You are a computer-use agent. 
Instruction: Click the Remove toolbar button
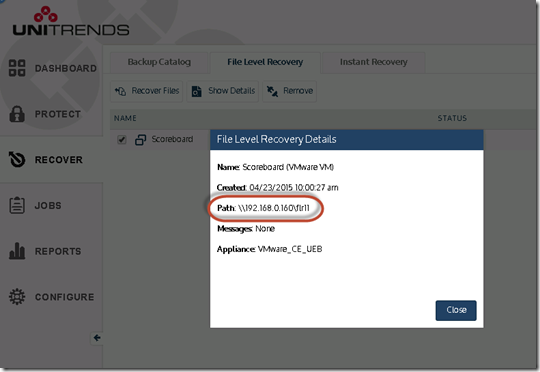click(x=290, y=91)
